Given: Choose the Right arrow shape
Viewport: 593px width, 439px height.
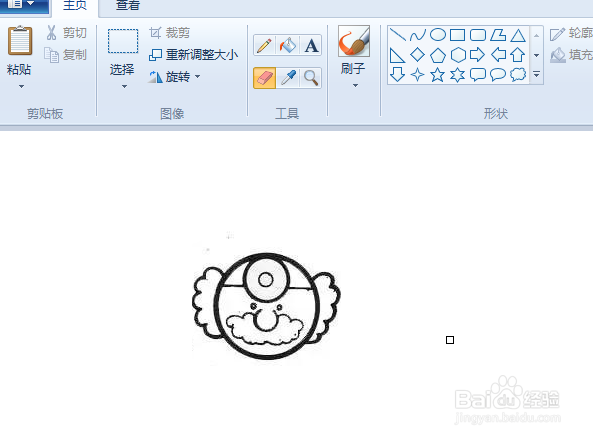Looking at the screenshot, I should click(x=478, y=55).
